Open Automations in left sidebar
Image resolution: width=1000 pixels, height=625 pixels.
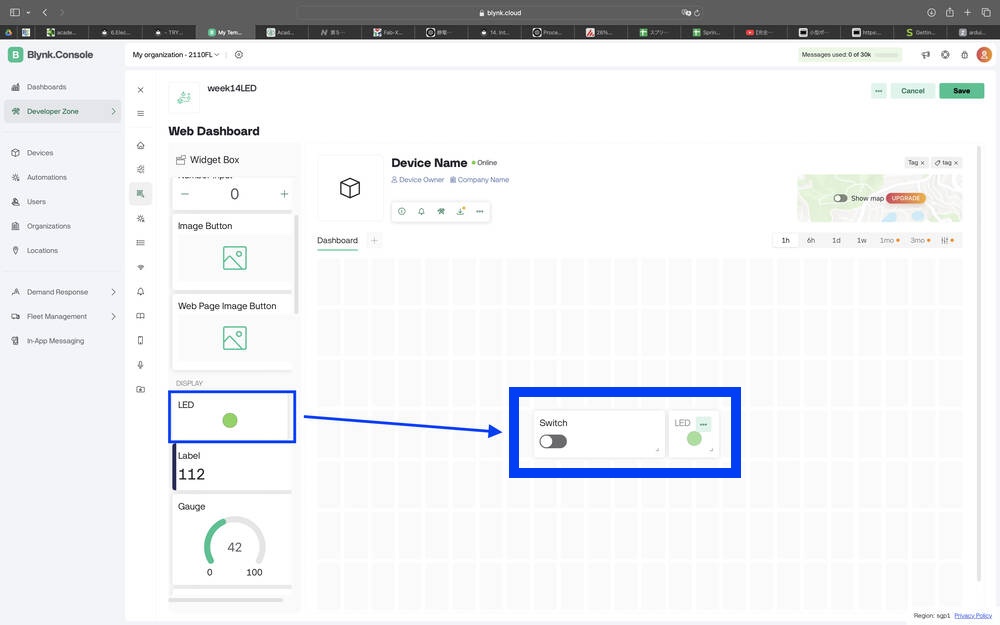47,177
